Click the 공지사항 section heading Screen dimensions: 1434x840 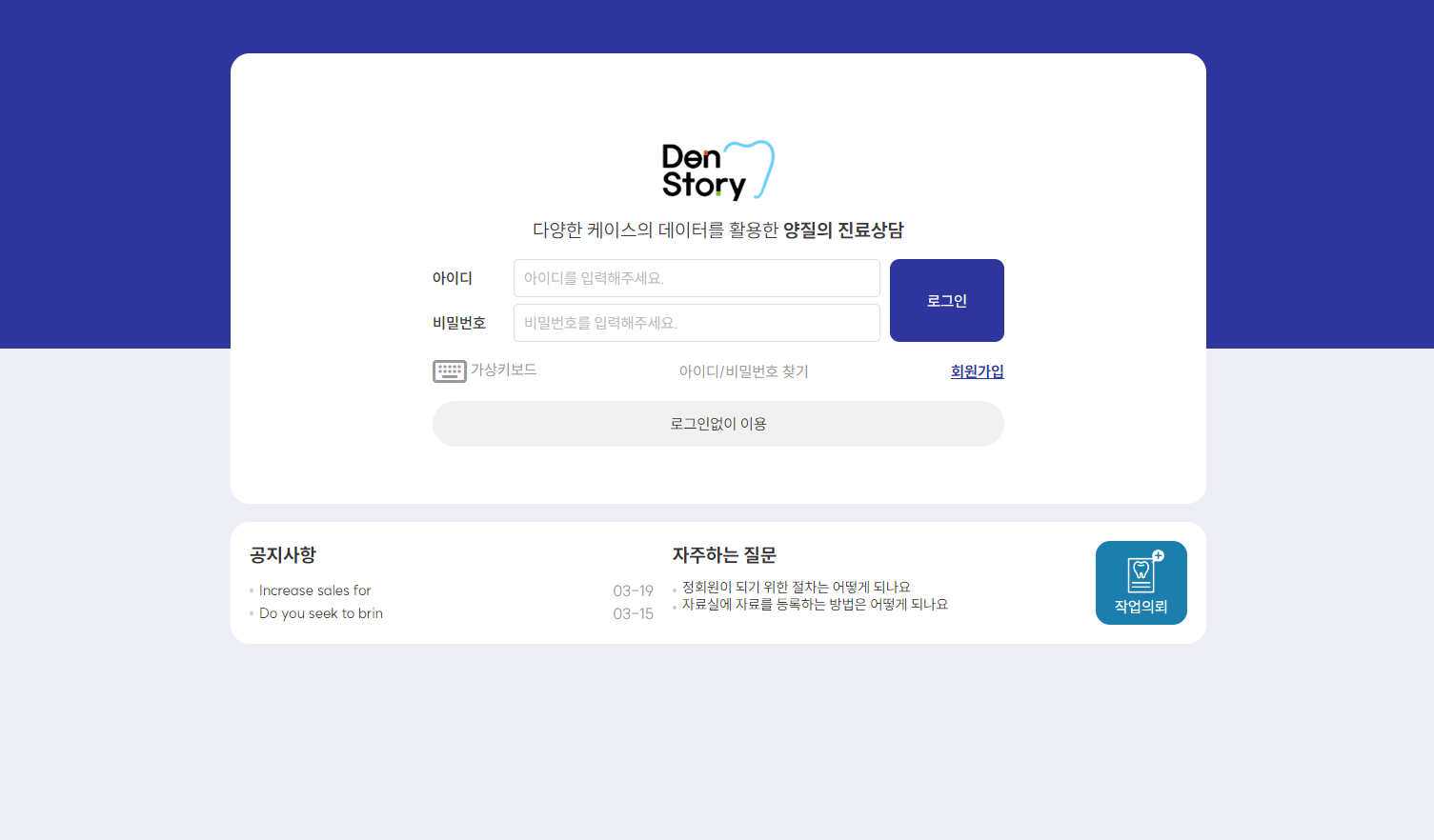[x=283, y=554]
